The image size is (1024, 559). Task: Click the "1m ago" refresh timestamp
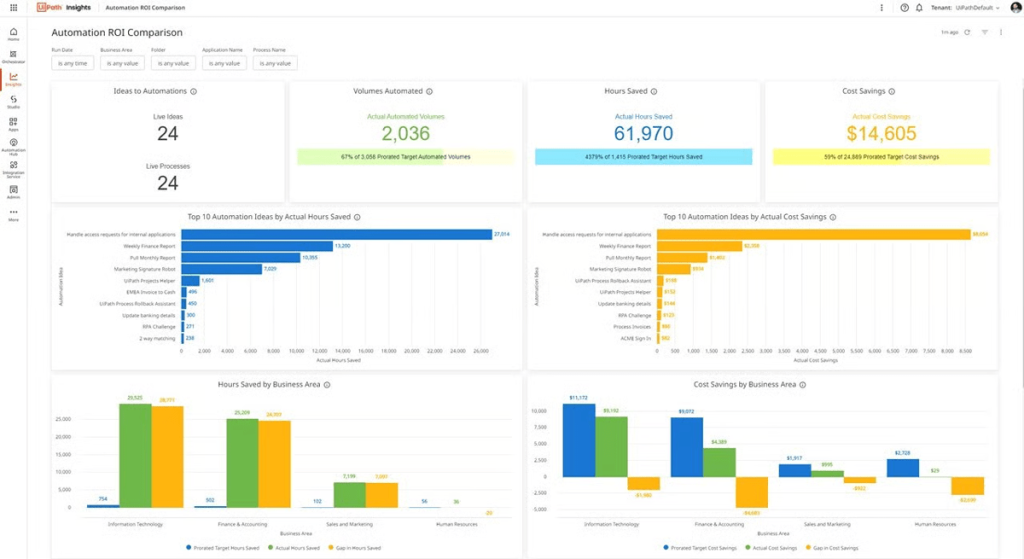(x=950, y=32)
